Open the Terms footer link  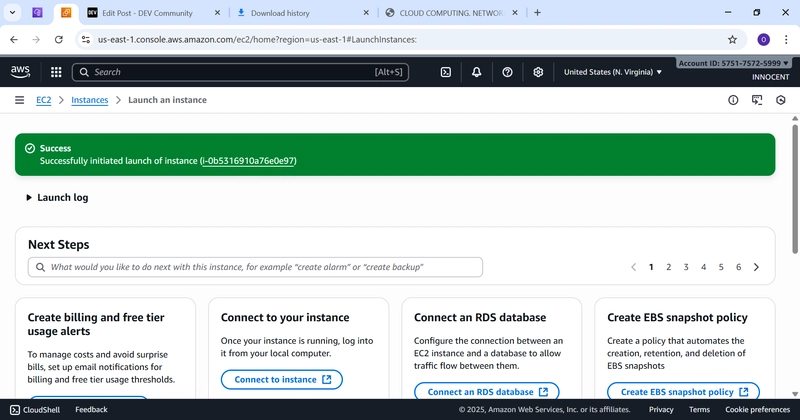coord(699,409)
